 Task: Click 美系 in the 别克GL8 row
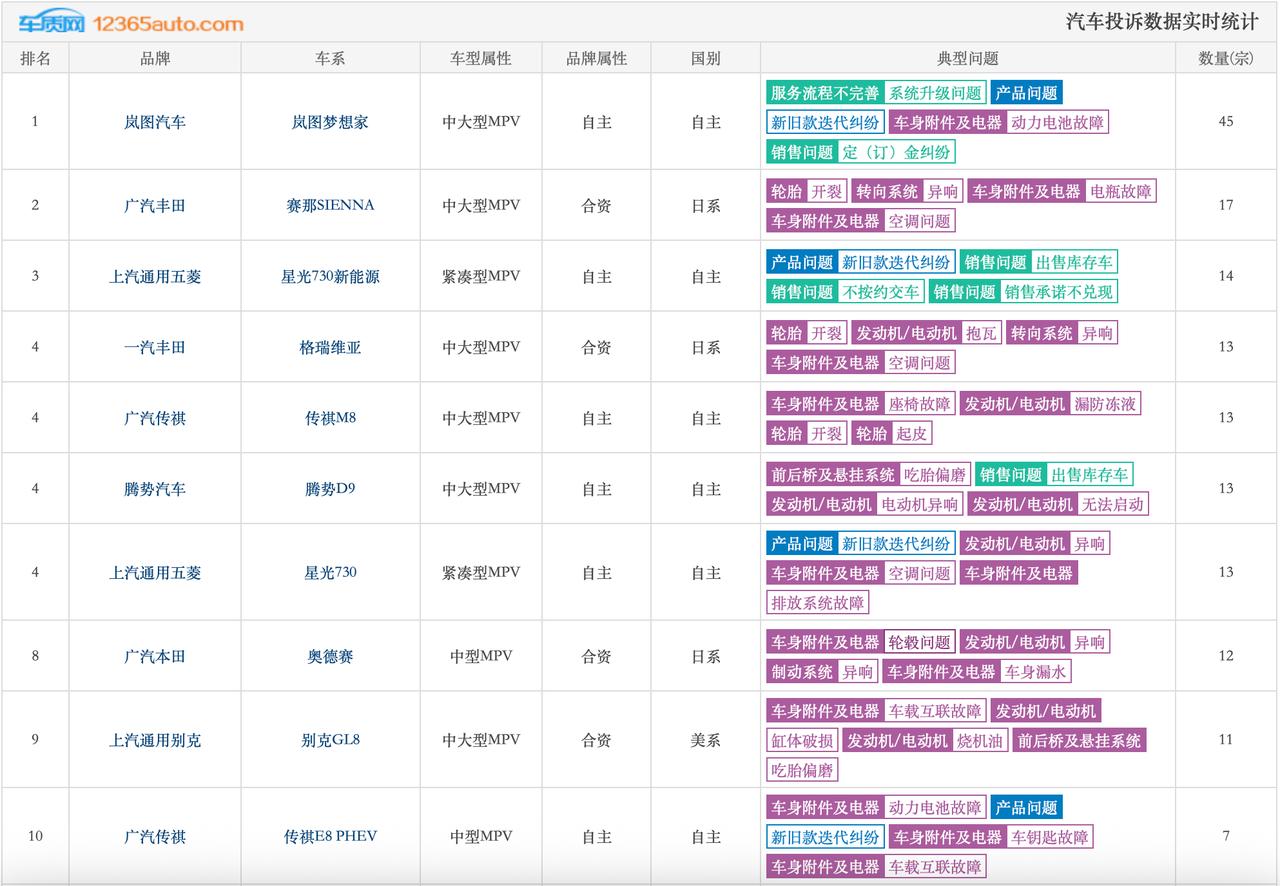click(x=705, y=740)
